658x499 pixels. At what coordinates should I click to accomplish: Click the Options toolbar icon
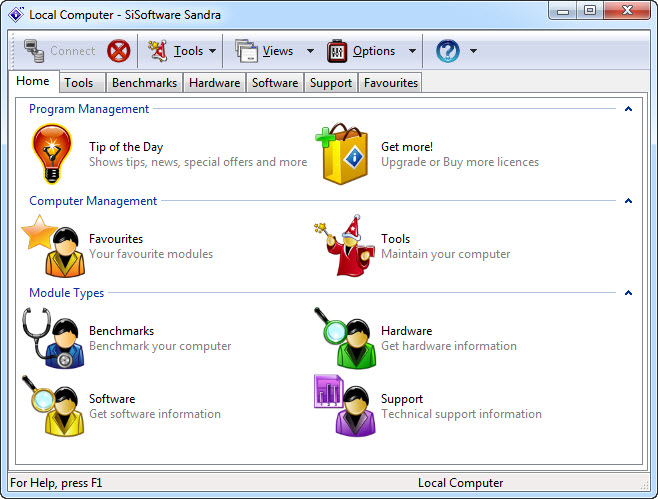pyautogui.click(x=337, y=51)
